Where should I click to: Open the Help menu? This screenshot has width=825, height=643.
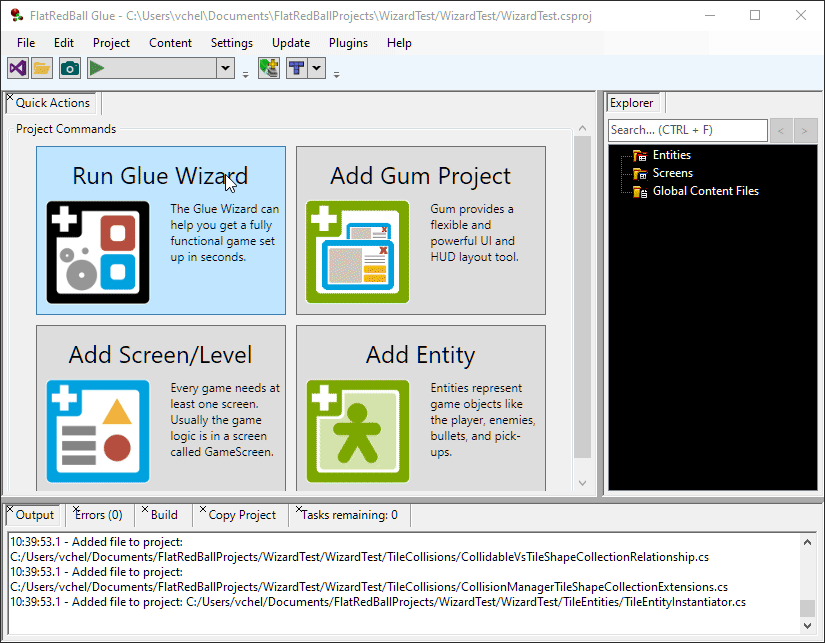399,43
